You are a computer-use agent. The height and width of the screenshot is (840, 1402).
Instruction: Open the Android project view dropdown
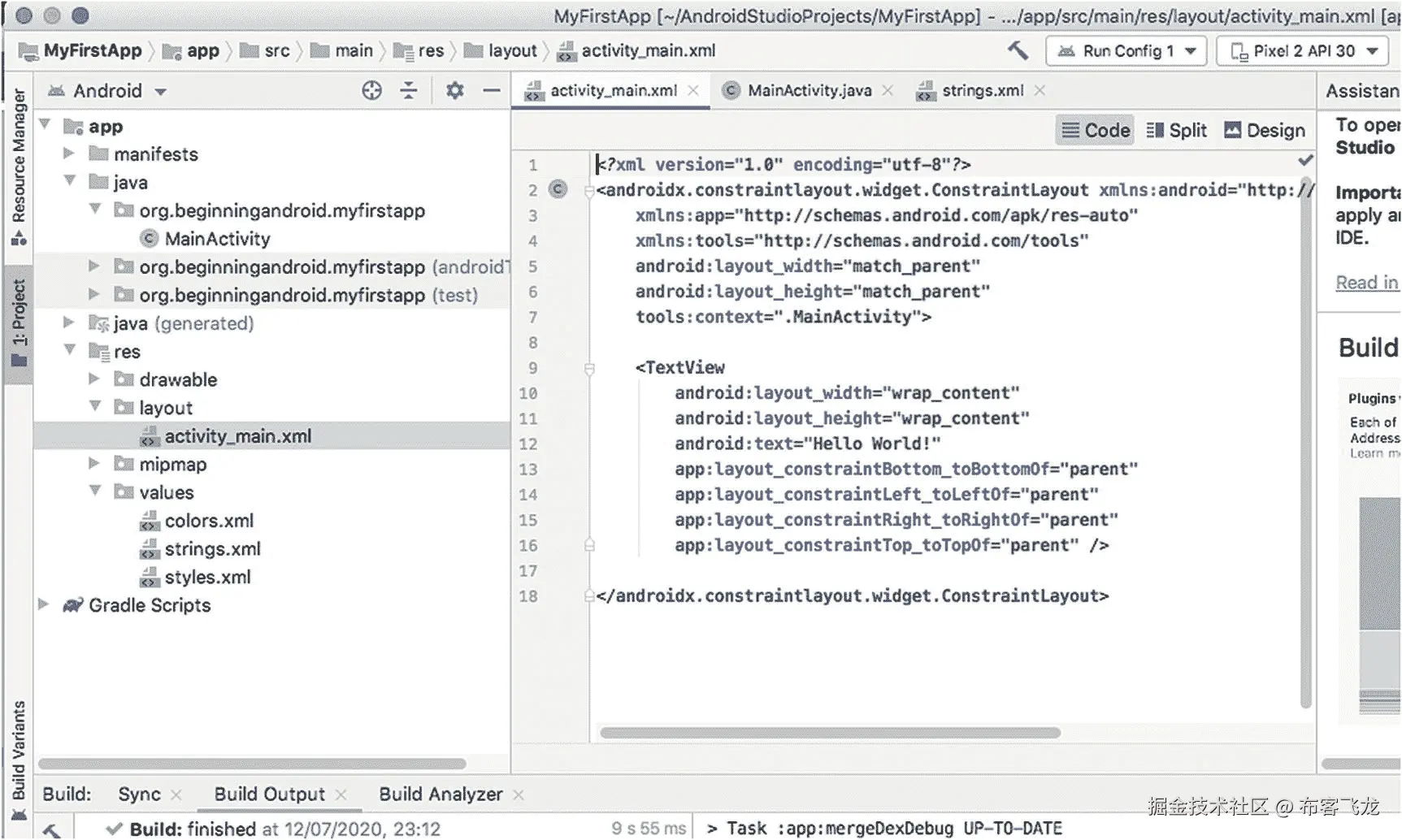click(x=107, y=90)
